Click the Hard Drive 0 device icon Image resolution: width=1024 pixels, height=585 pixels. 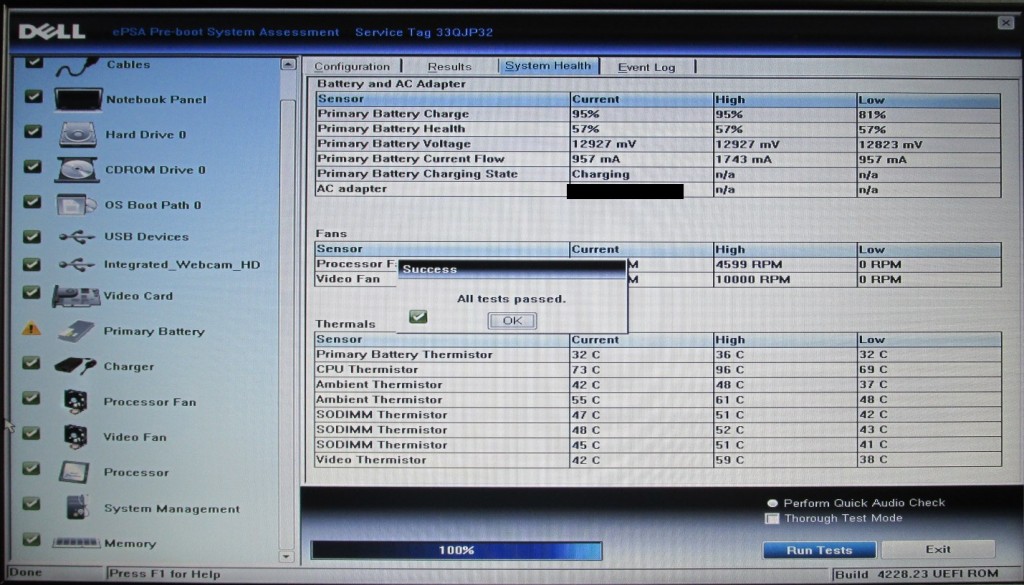pos(77,135)
